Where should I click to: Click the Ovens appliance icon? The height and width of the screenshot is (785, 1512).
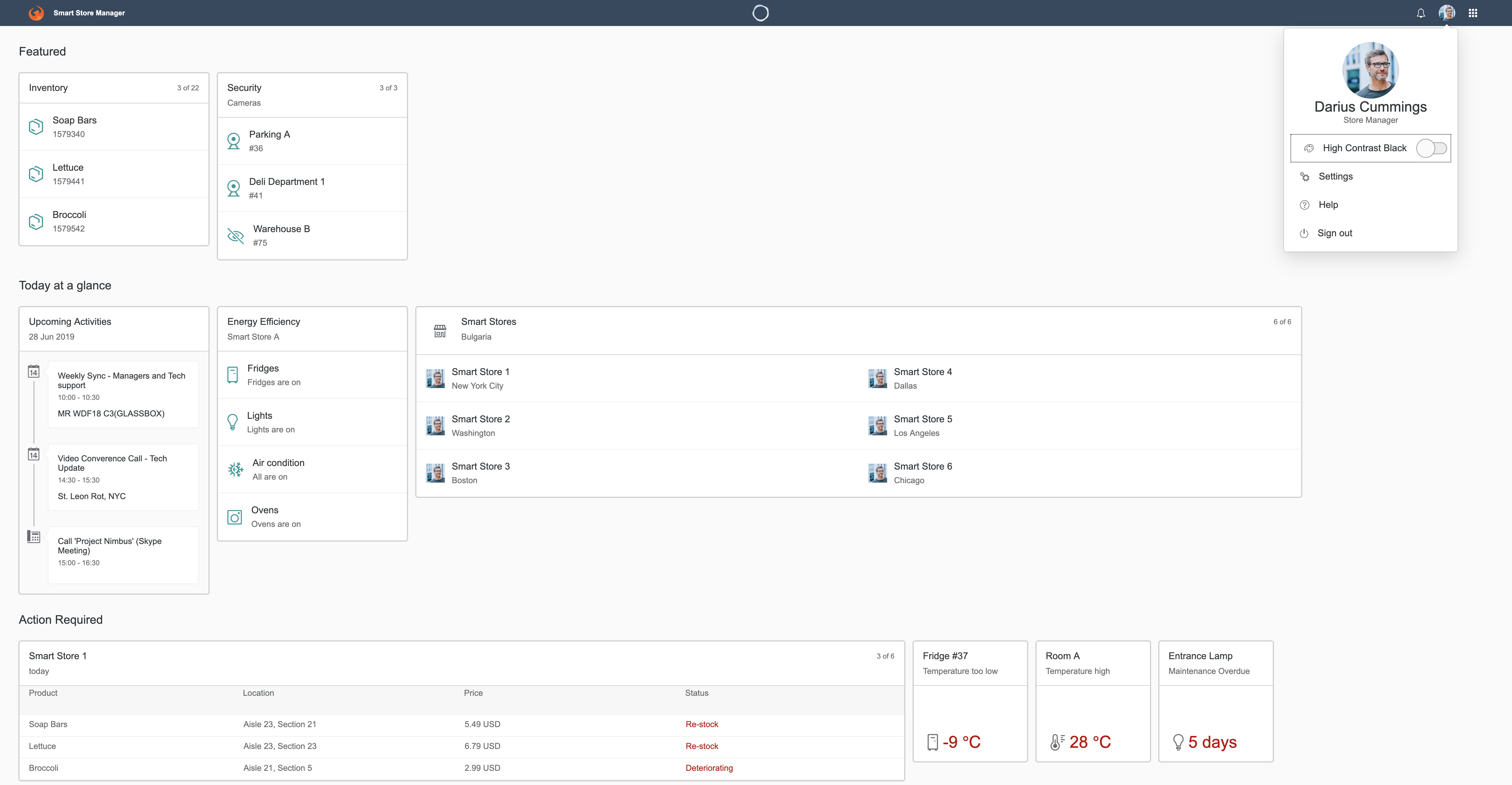(234, 517)
